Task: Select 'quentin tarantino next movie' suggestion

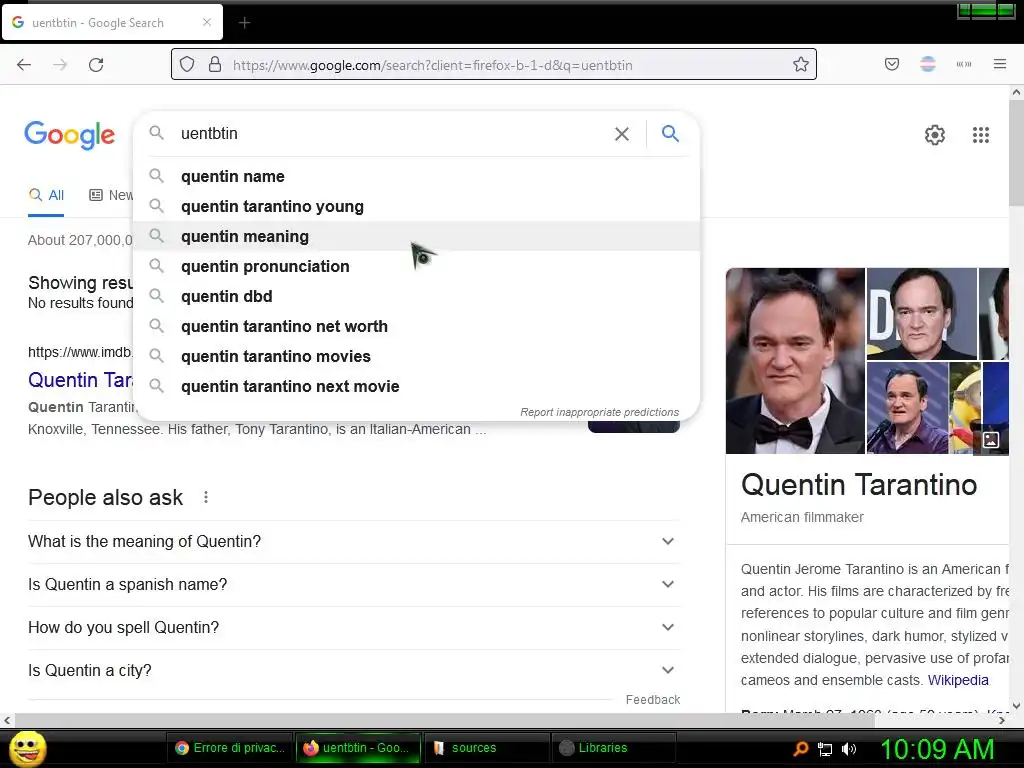Action: [416, 387]
